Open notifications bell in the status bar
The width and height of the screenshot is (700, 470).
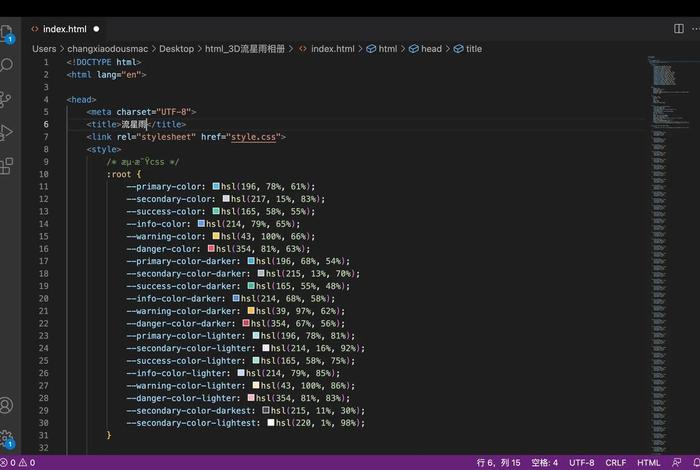pyautogui.click(x=696, y=462)
